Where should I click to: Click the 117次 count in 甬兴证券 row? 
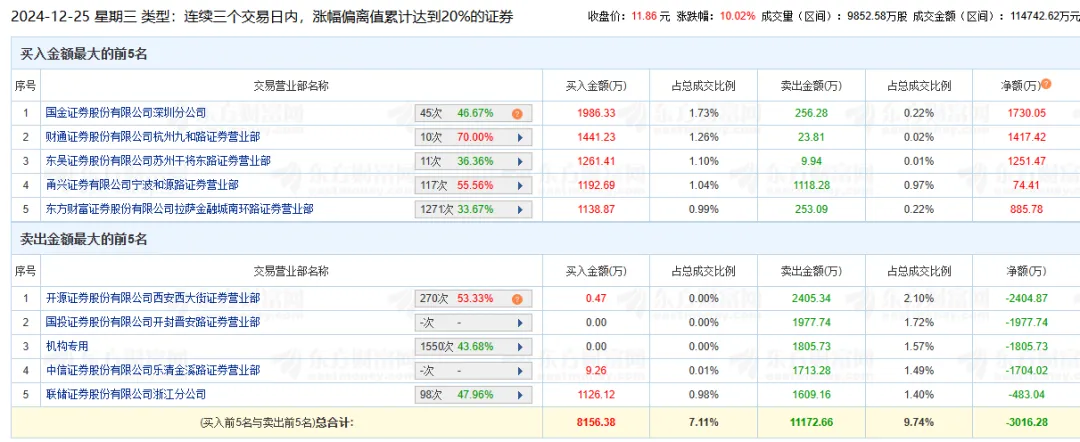click(x=434, y=185)
